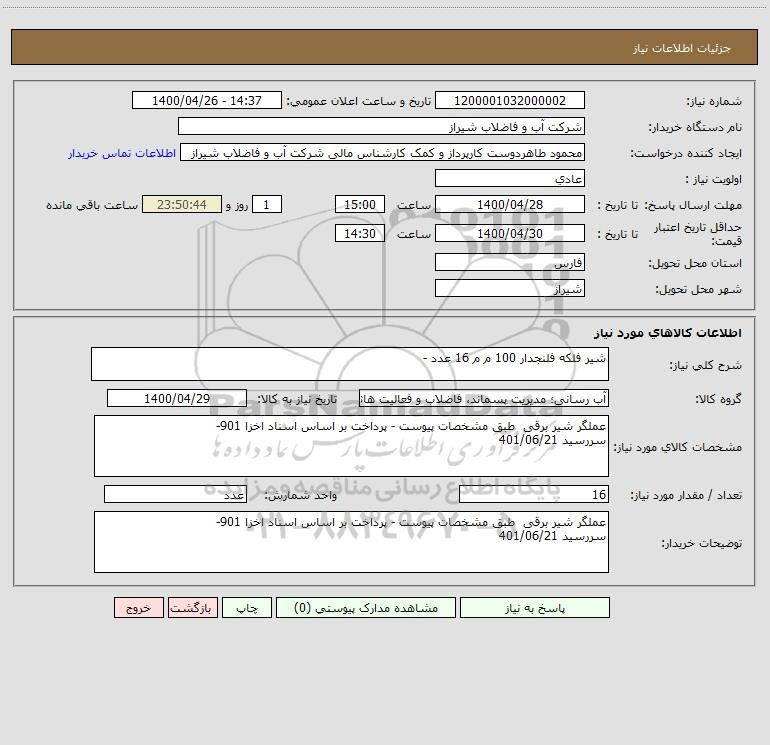Click the announcement date field 1400/04/26 - 14:37
The width and height of the screenshot is (770, 745).
[x=207, y=100]
